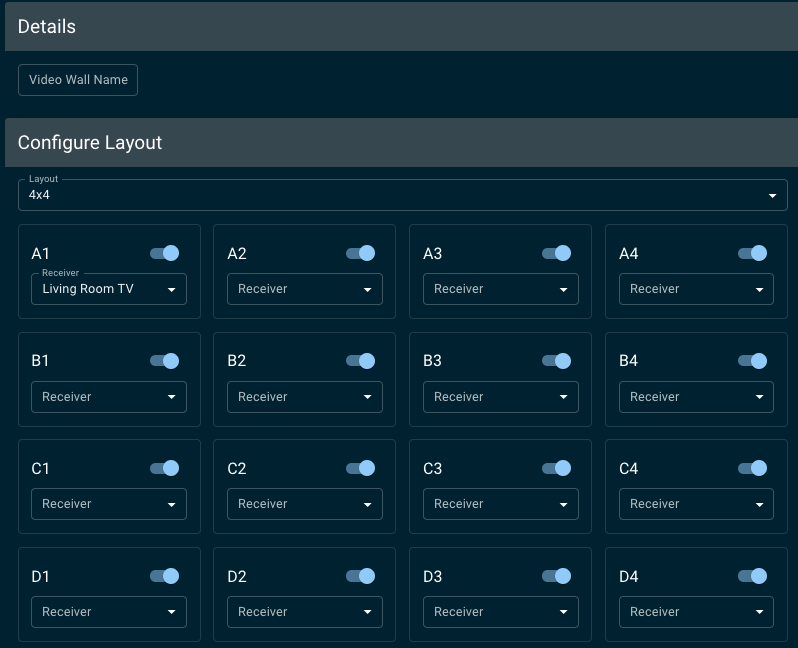
Task: Toggle off the A1 switch
Action: pyautogui.click(x=164, y=253)
